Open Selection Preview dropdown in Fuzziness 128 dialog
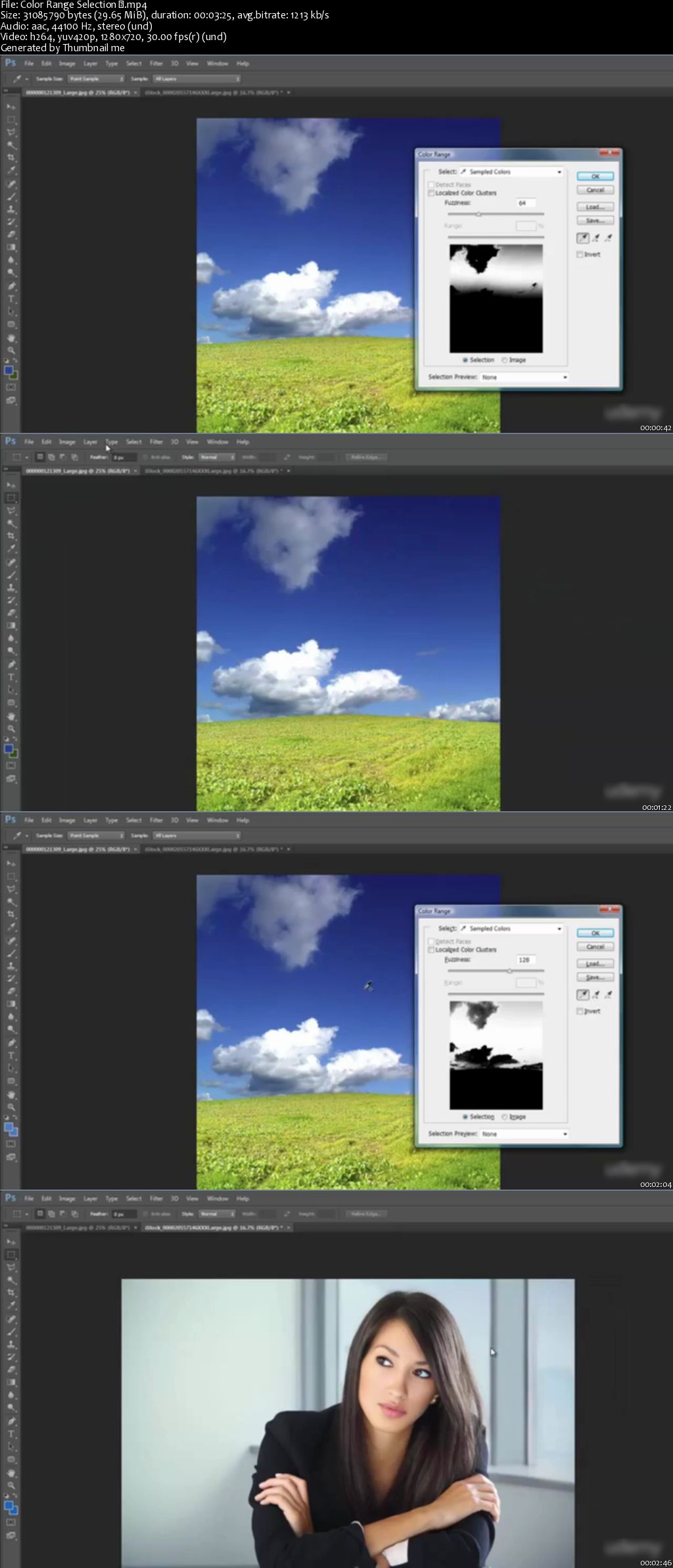The height and width of the screenshot is (1568, 673). (x=524, y=1134)
